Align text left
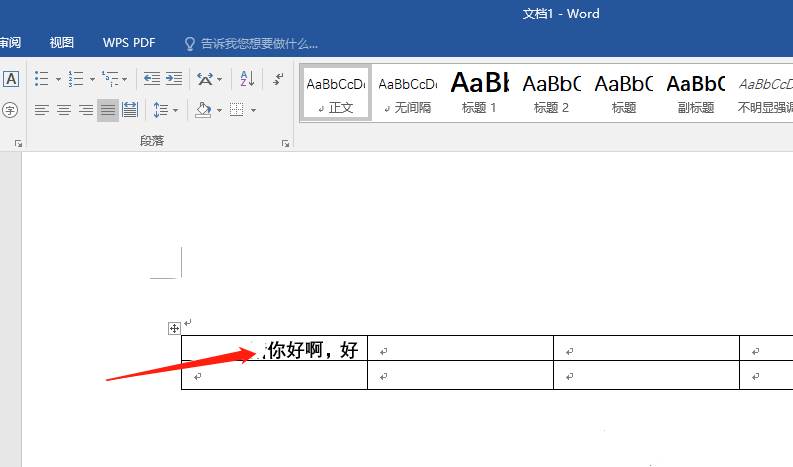793x467 pixels. 41,110
